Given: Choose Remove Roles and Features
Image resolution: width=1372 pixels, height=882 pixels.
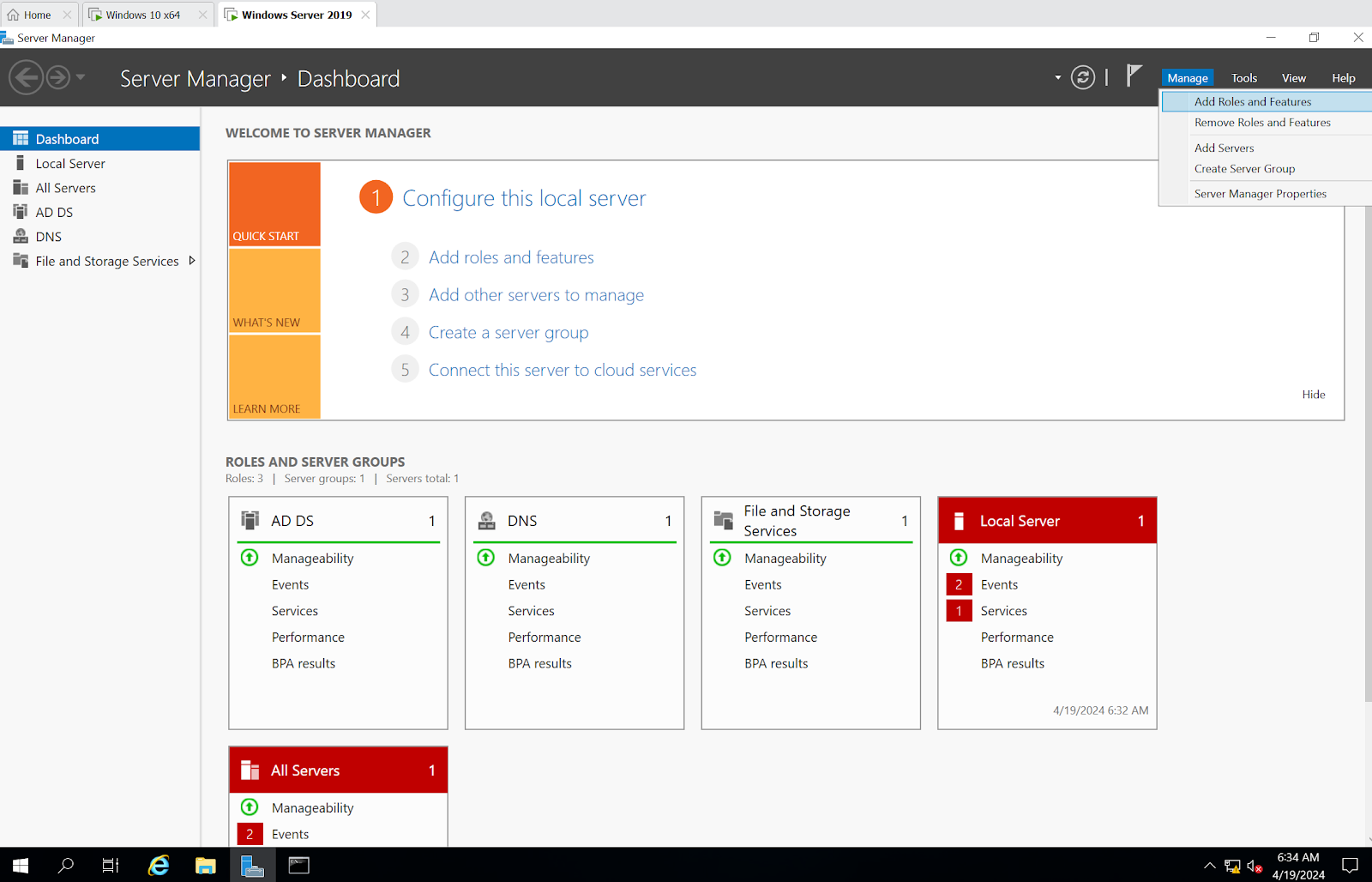Looking at the screenshot, I should click(x=1267, y=123).
